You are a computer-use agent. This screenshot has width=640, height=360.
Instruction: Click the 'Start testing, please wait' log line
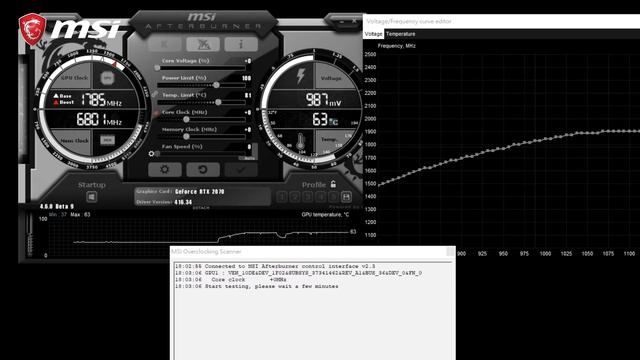point(257,287)
